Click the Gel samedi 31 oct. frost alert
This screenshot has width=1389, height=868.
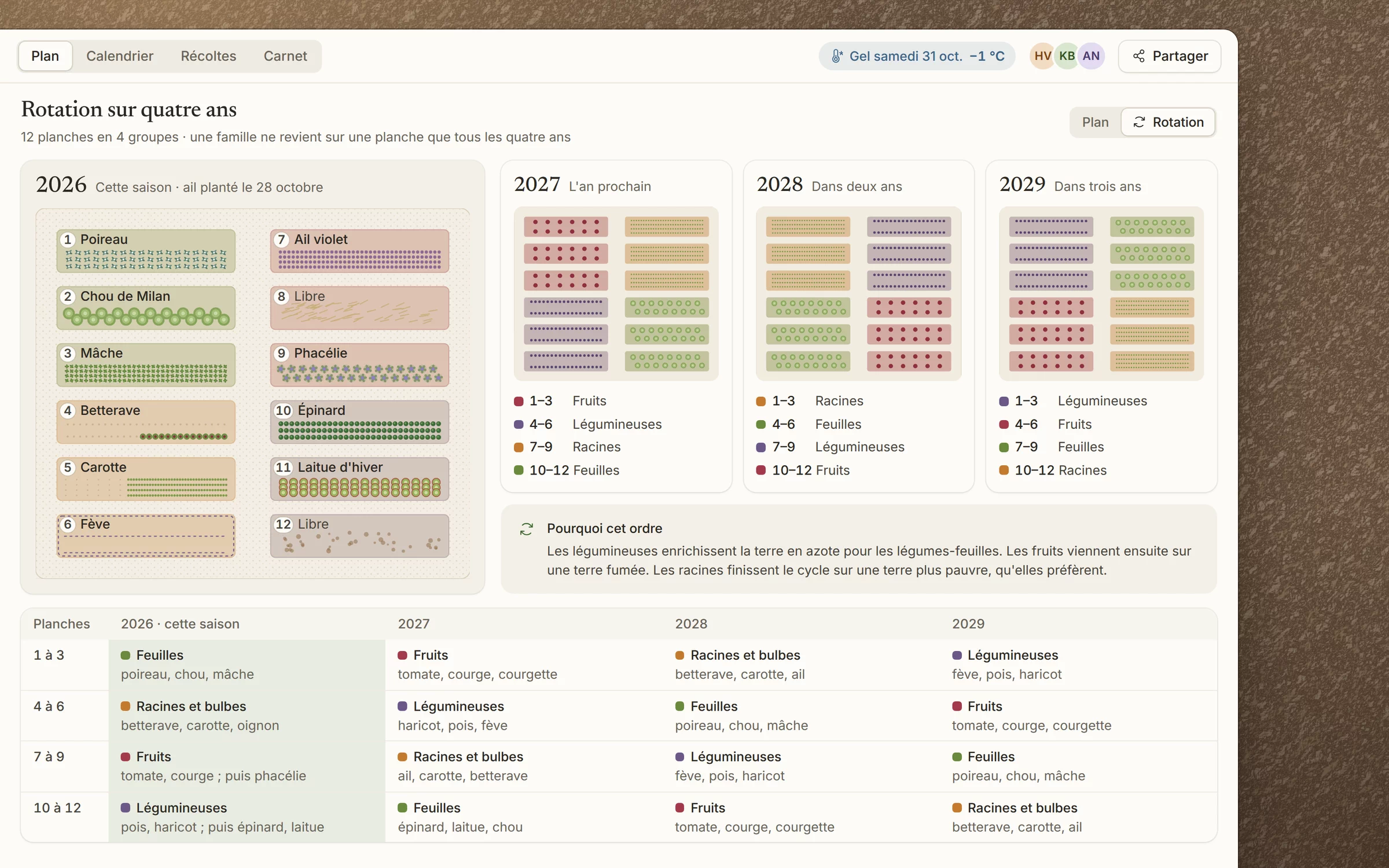point(917,56)
